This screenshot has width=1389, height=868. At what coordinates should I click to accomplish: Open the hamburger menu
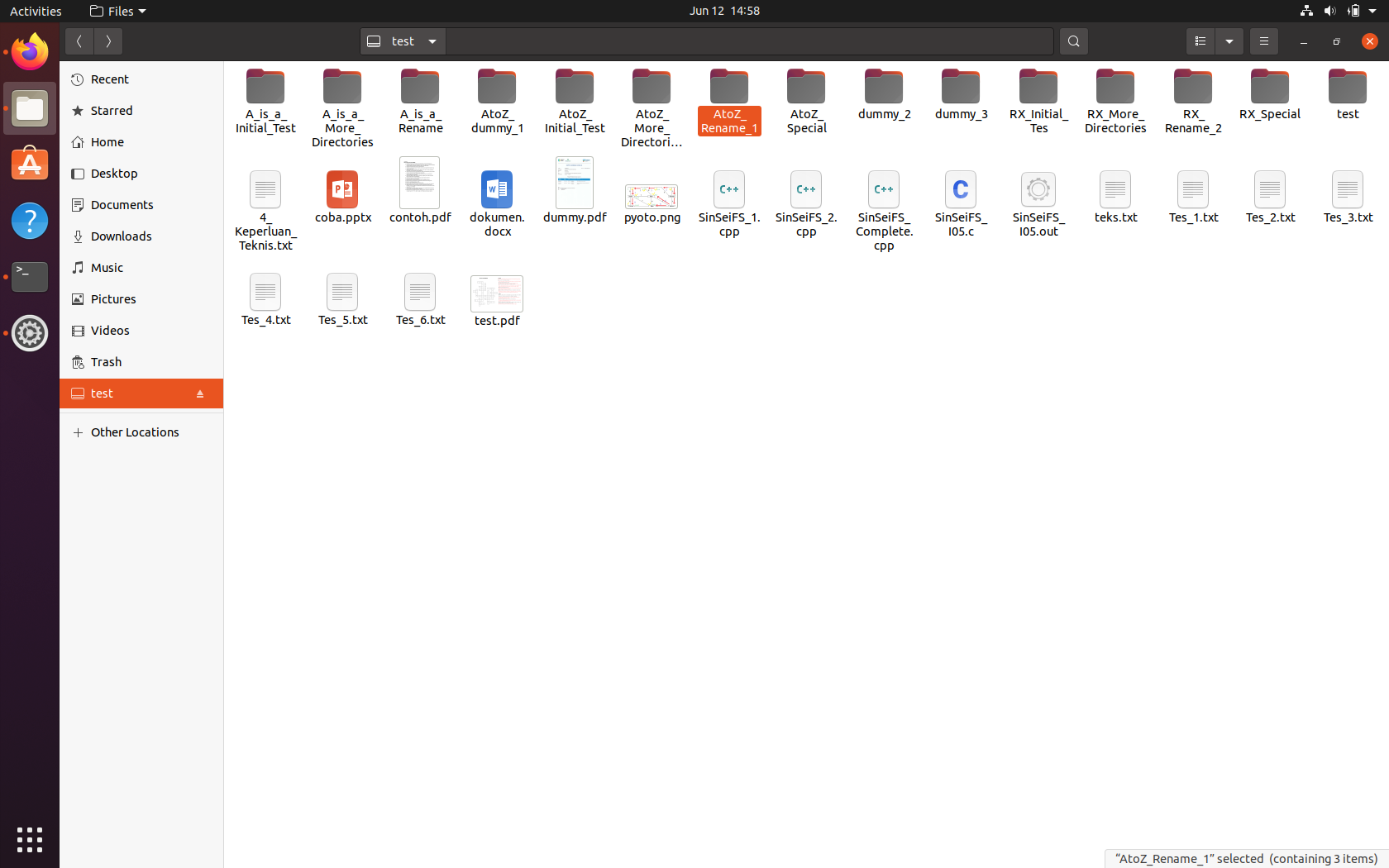point(1263,41)
